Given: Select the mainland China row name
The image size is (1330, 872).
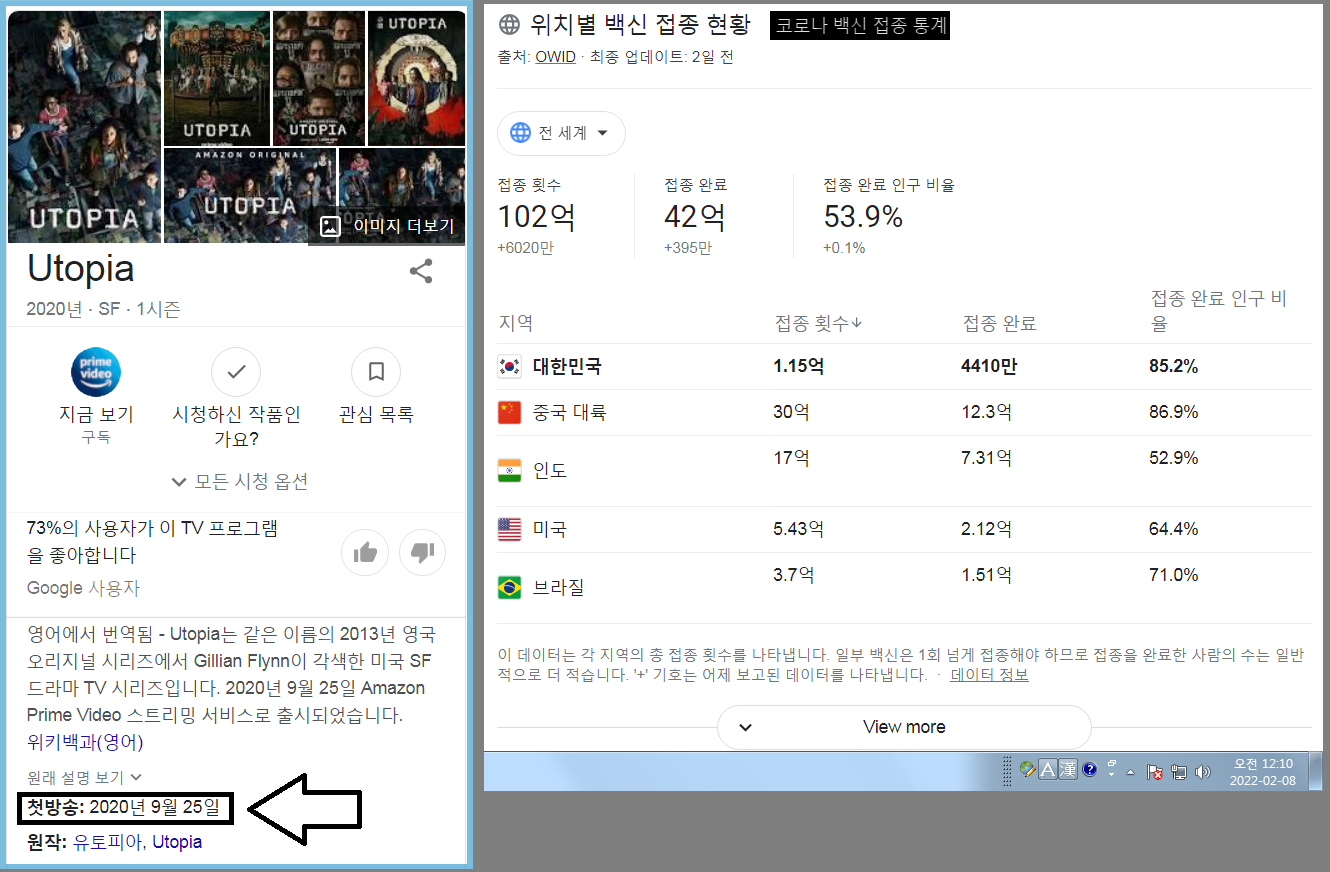Looking at the screenshot, I should point(569,412).
